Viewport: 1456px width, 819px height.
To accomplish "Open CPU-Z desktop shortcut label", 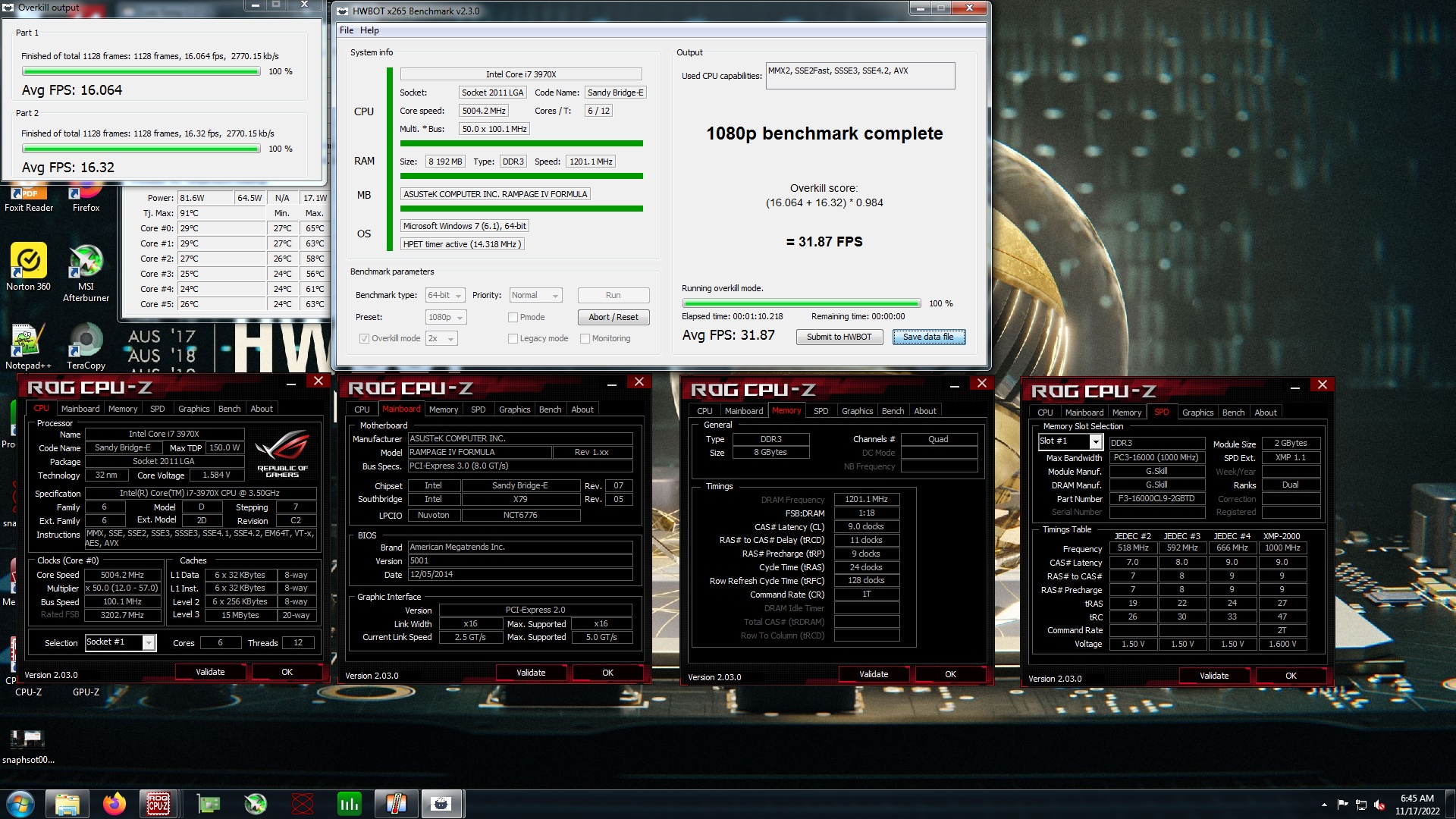I will 29,692.
